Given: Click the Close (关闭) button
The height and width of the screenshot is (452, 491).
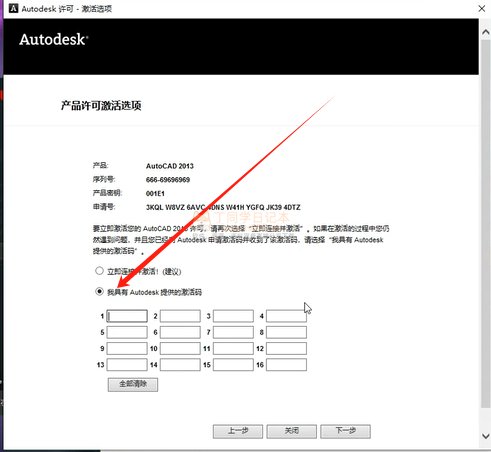Looking at the screenshot, I should (x=292, y=431).
